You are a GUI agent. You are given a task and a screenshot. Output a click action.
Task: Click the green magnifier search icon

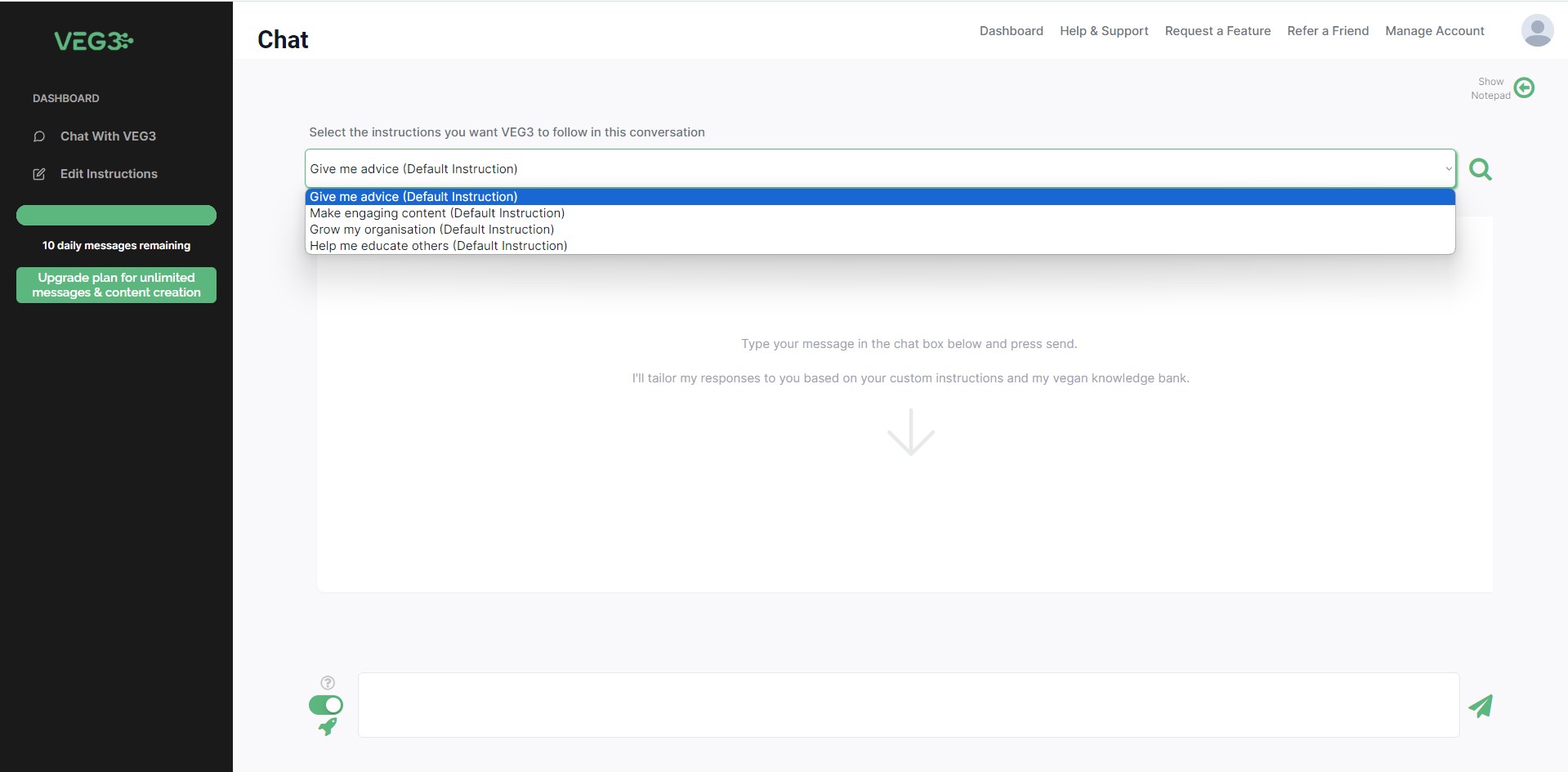pos(1481,169)
